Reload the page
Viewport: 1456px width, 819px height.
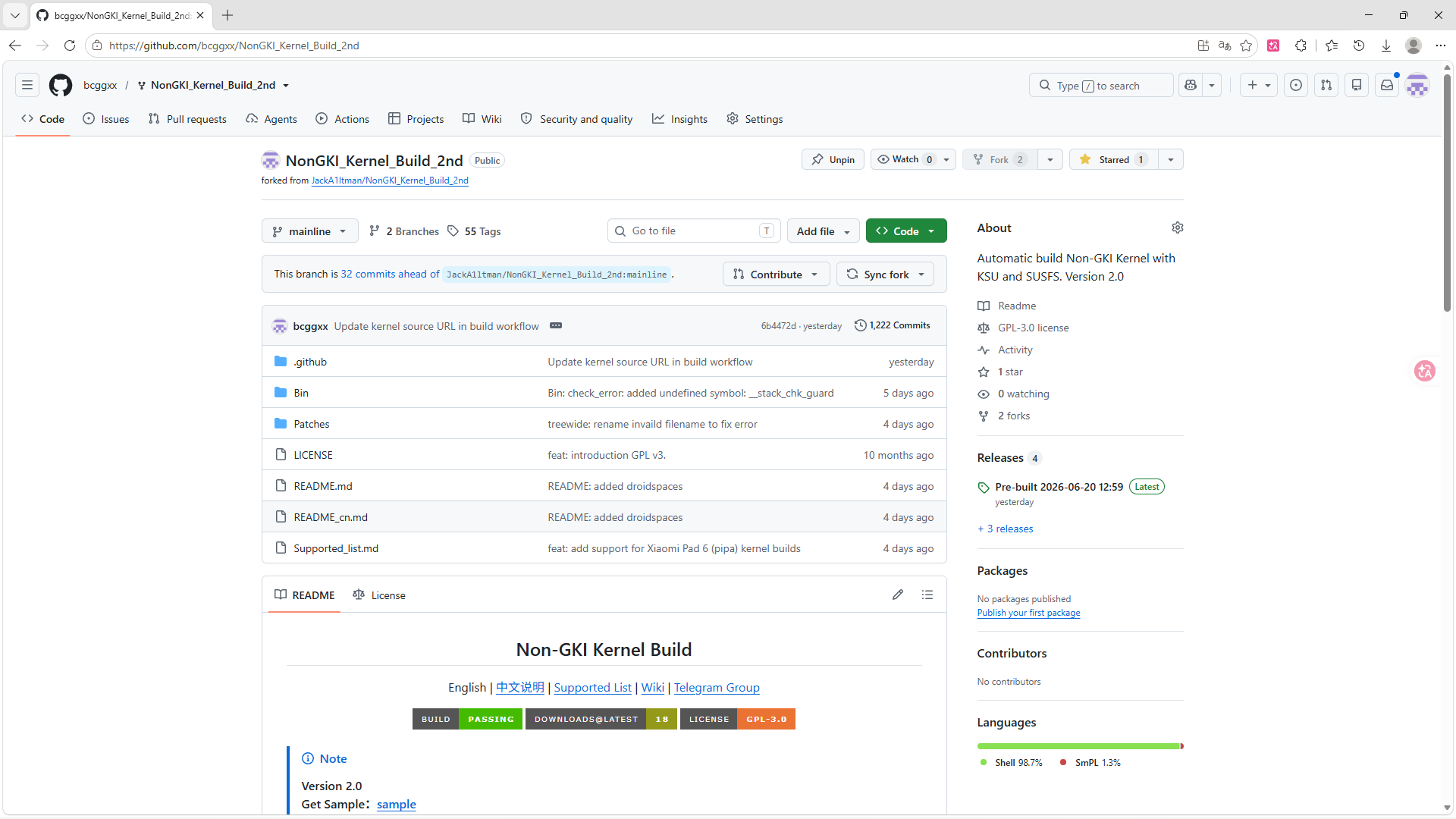pyautogui.click(x=70, y=45)
